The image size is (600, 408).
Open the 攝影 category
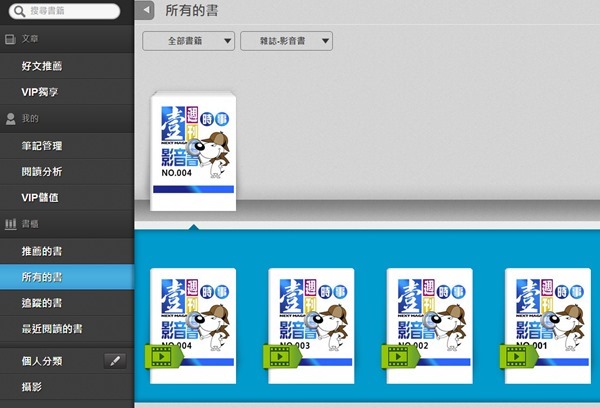[x=67, y=387]
